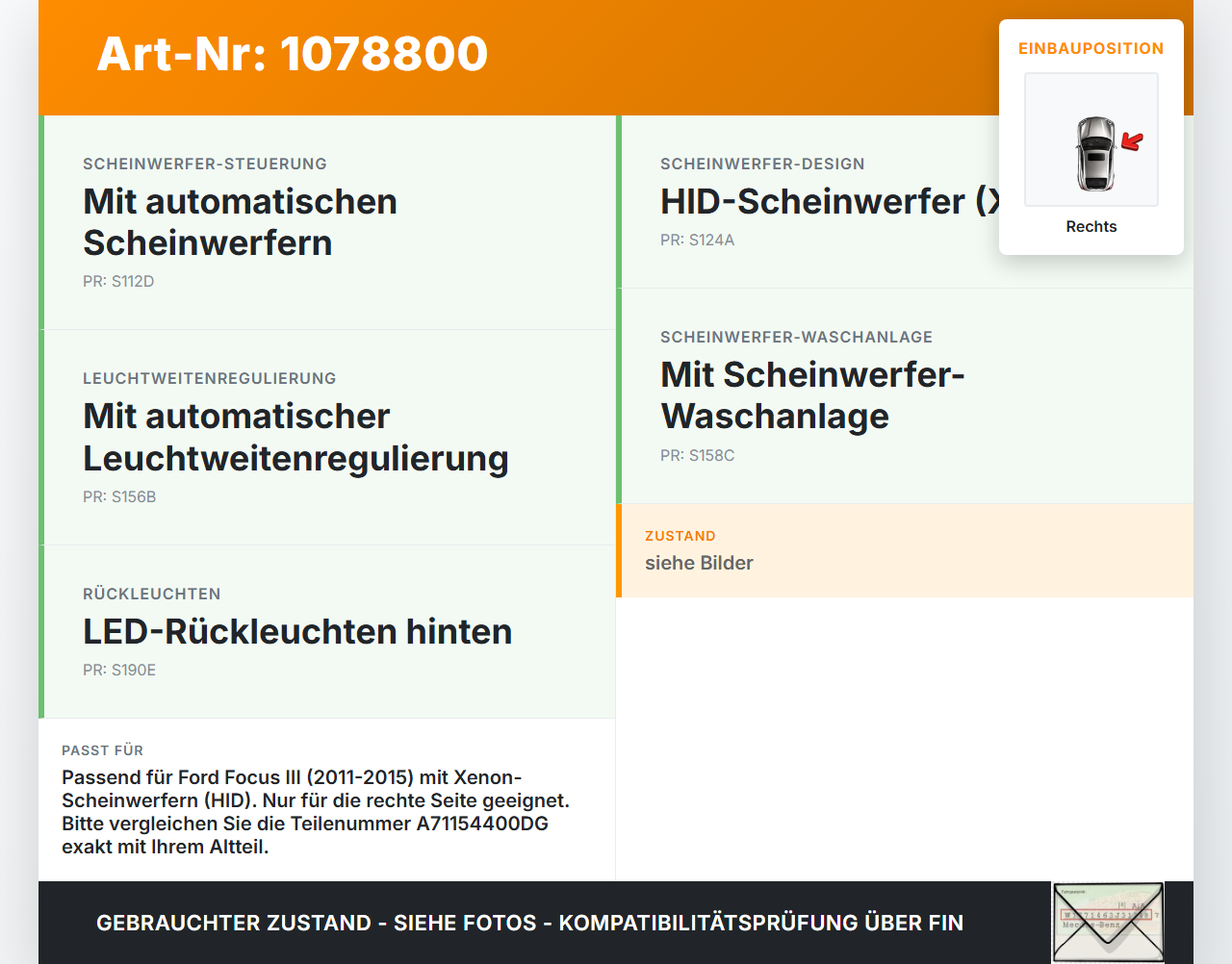The image size is (1232, 964).
Task: Click the HID-Scheinwerfer heading
Action: pyautogui.click(x=830, y=202)
